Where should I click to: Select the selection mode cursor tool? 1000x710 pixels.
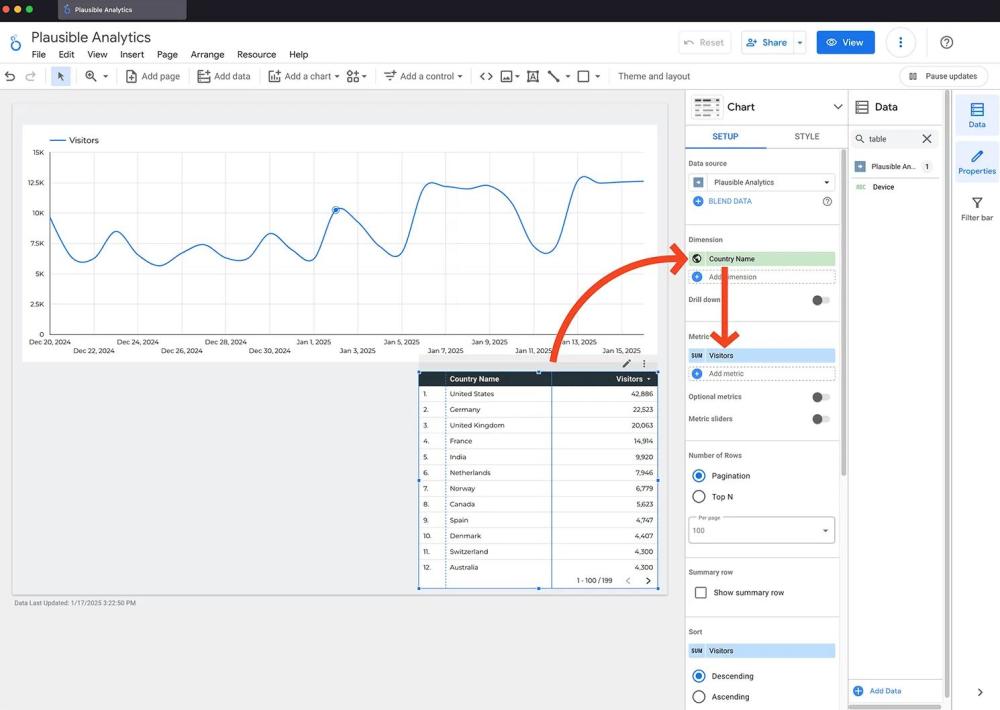[x=60, y=76]
